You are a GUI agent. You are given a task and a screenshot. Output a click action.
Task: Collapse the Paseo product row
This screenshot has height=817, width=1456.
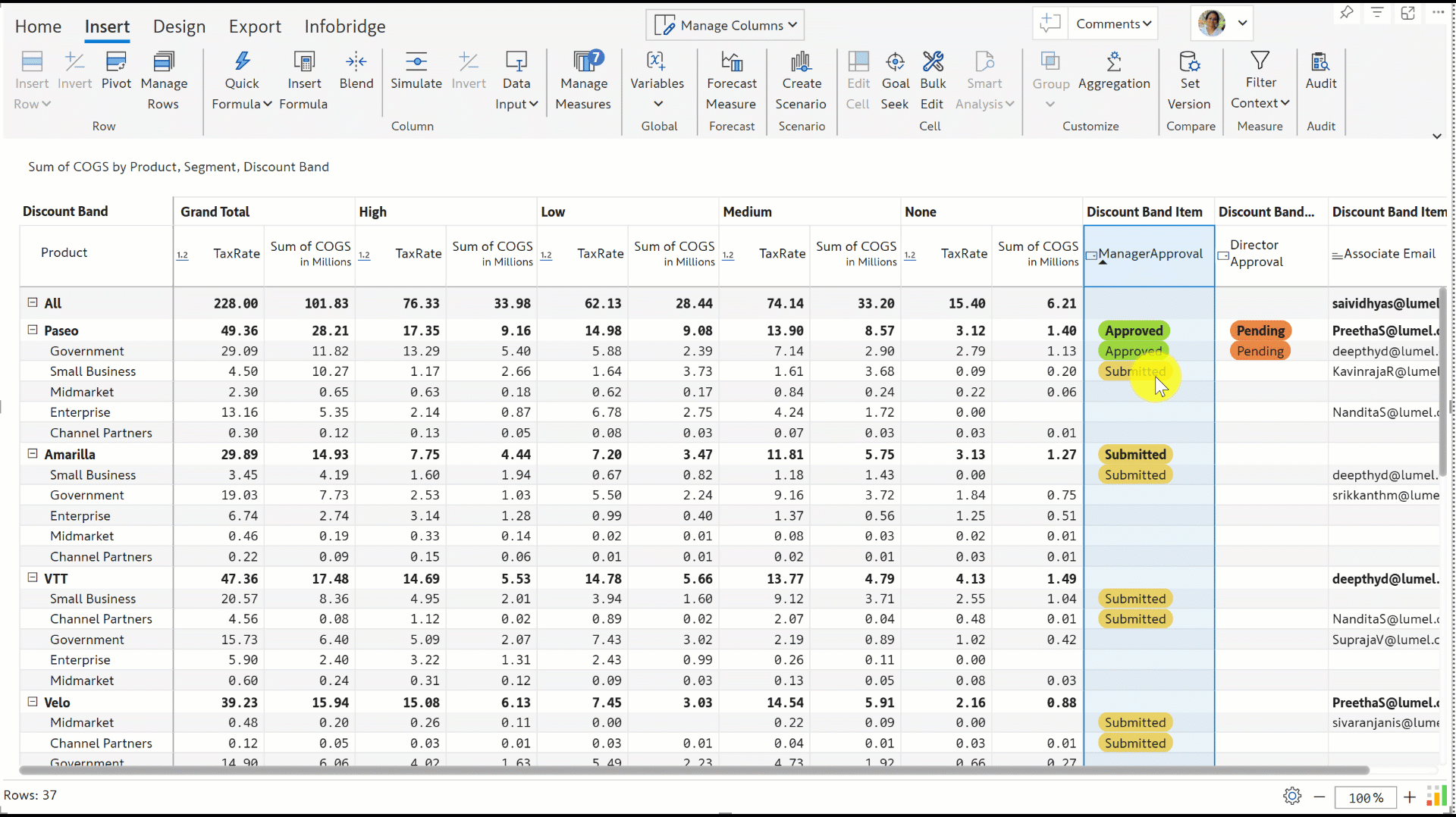pos(33,330)
